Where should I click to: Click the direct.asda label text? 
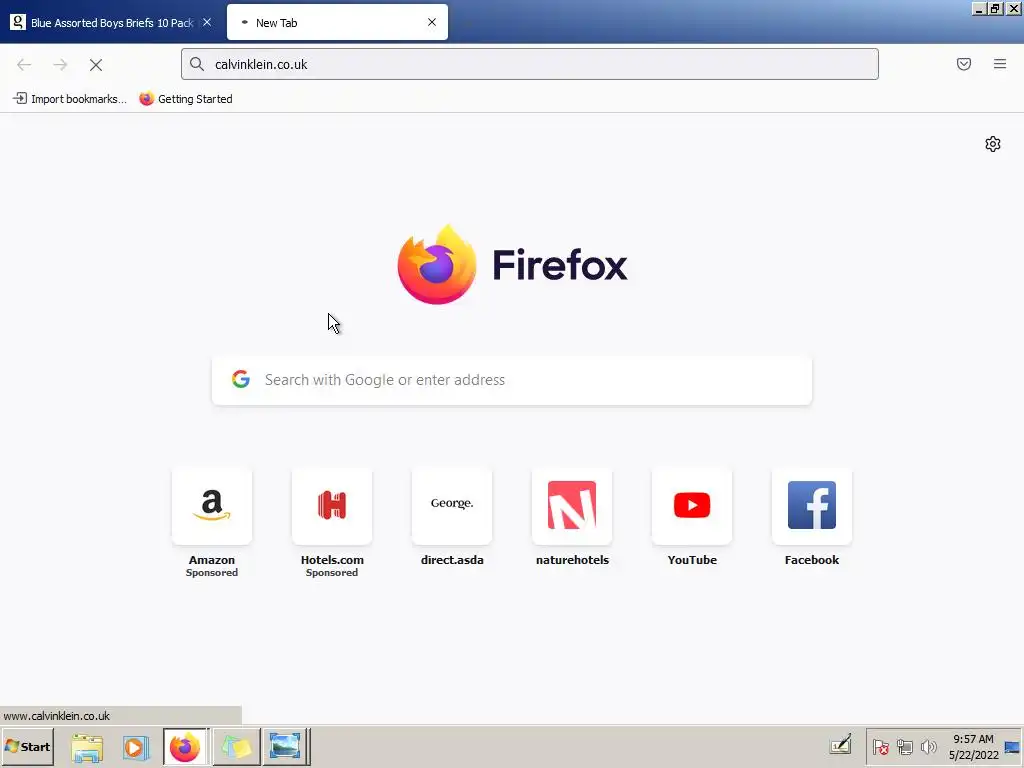[x=452, y=560]
